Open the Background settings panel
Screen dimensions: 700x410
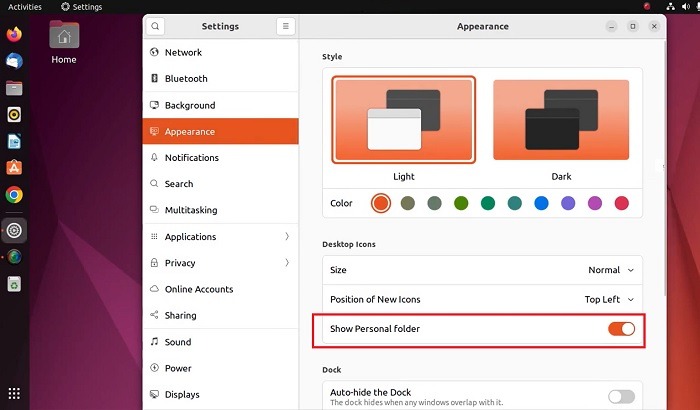pos(221,105)
